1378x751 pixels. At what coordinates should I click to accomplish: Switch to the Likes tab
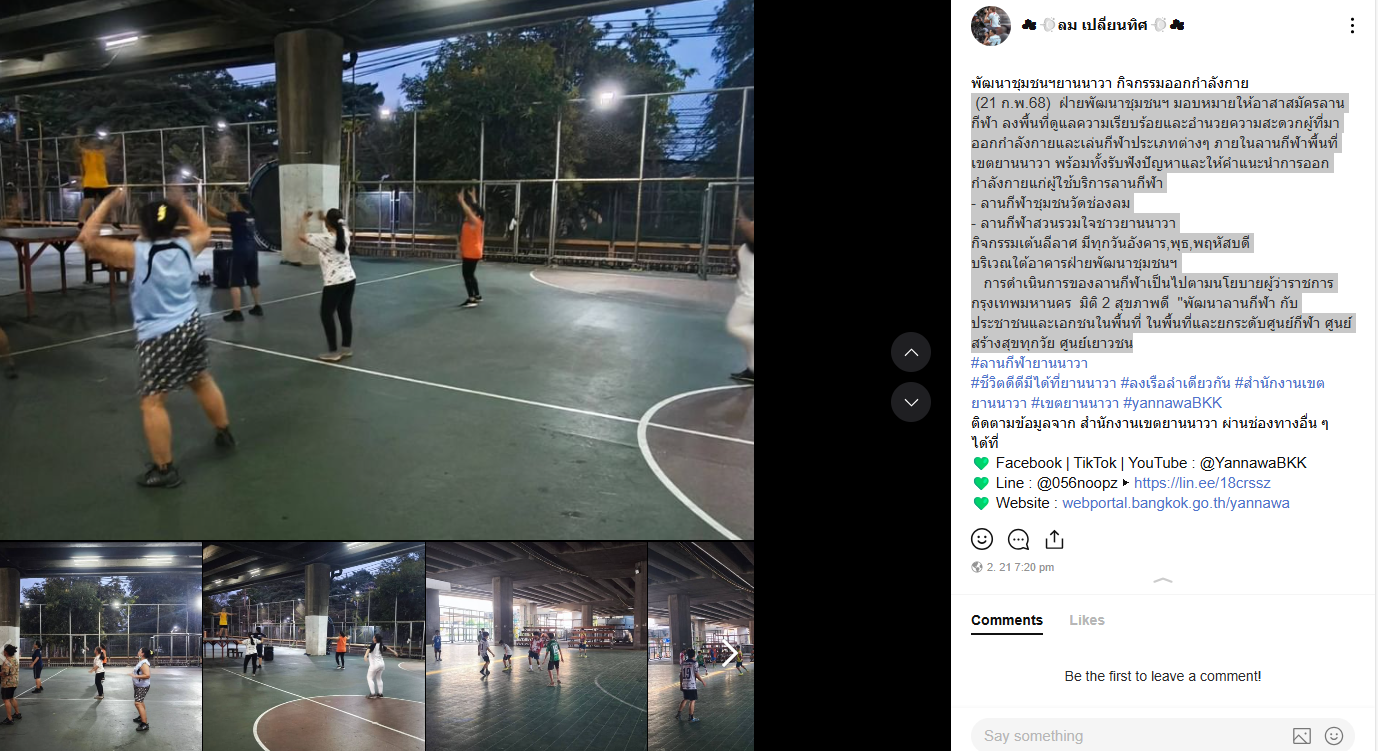1087,620
